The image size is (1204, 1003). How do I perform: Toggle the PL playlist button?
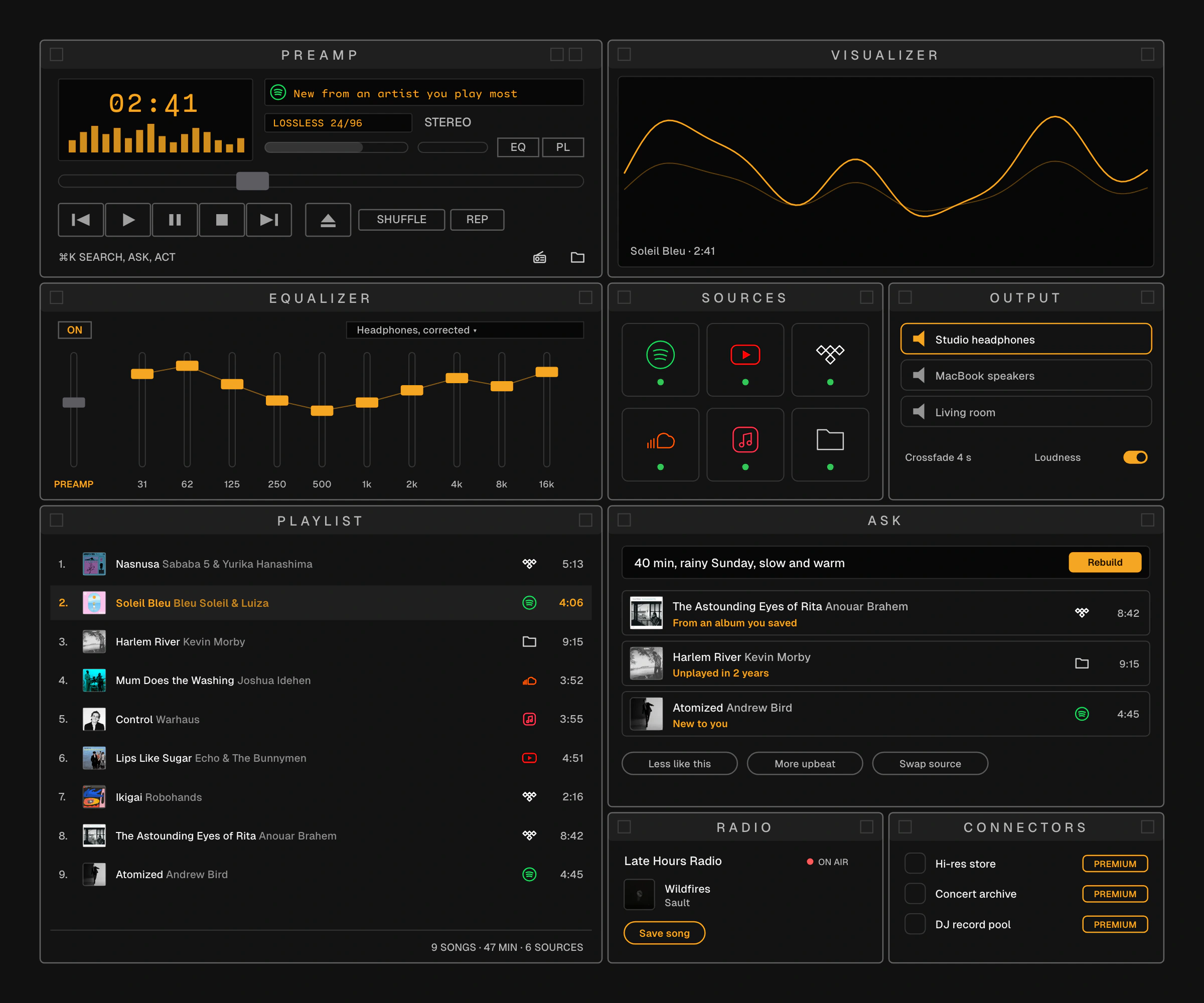click(x=563, y=147)
